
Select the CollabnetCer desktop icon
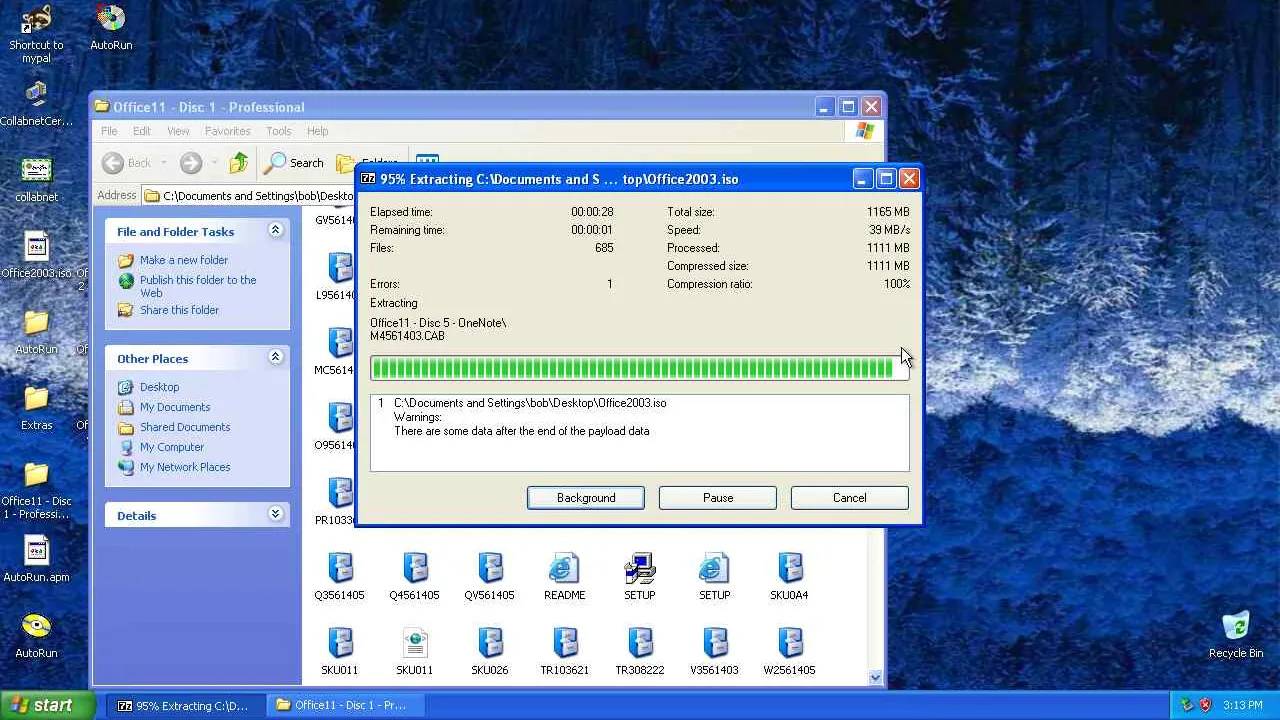[x=36, y=104]
